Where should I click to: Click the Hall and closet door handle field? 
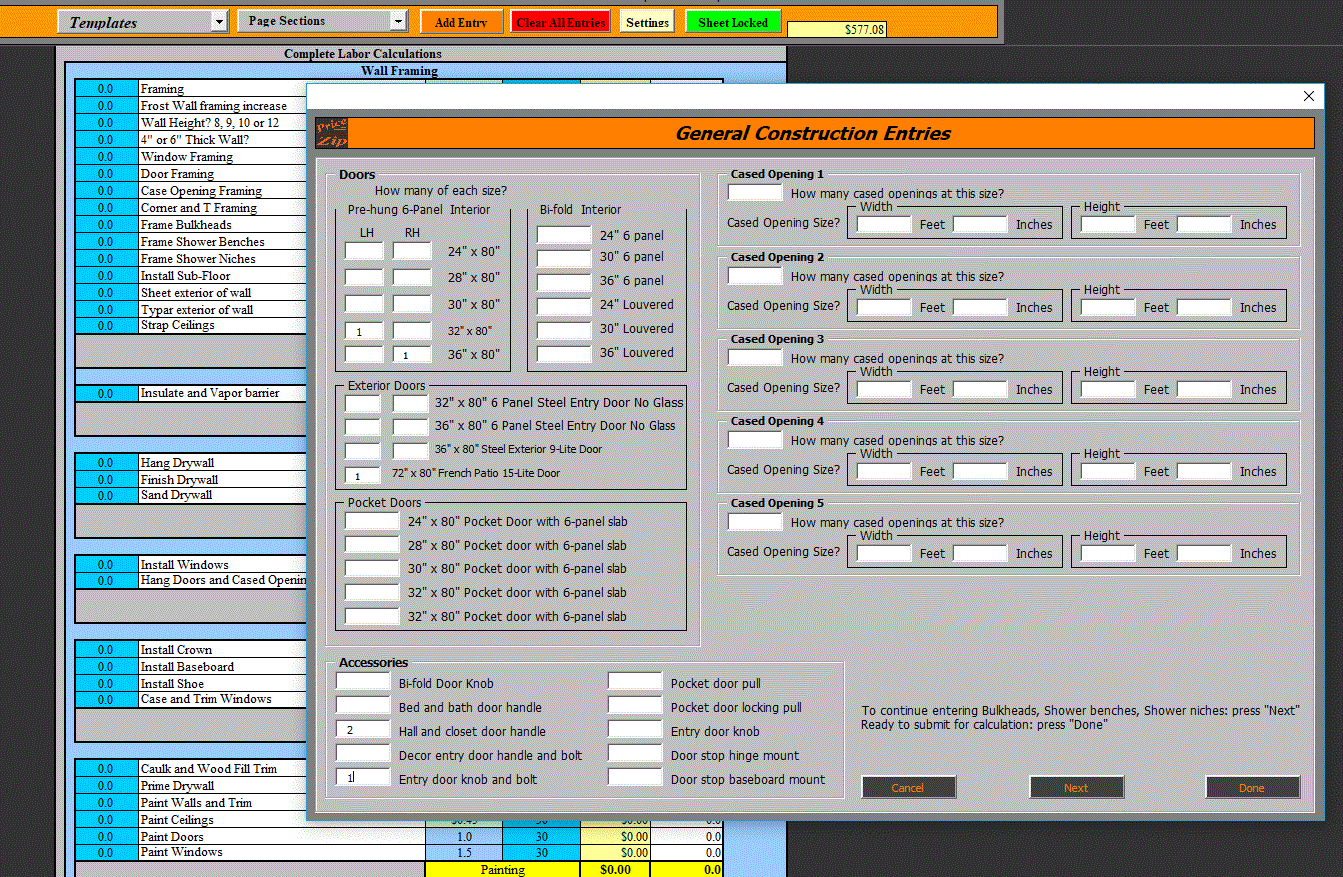(x=363, y=730)
